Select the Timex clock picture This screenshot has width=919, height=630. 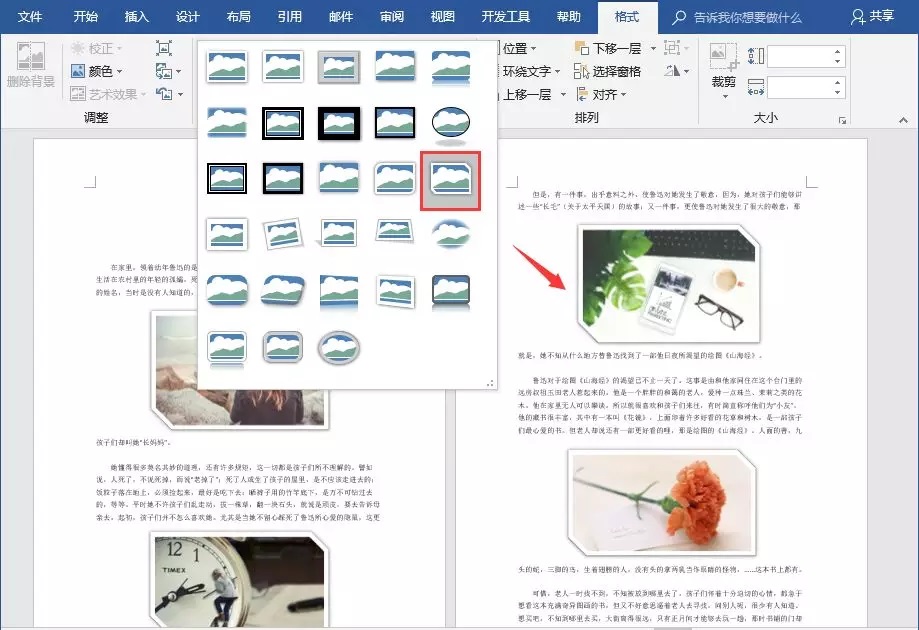[x=239, y=579]
